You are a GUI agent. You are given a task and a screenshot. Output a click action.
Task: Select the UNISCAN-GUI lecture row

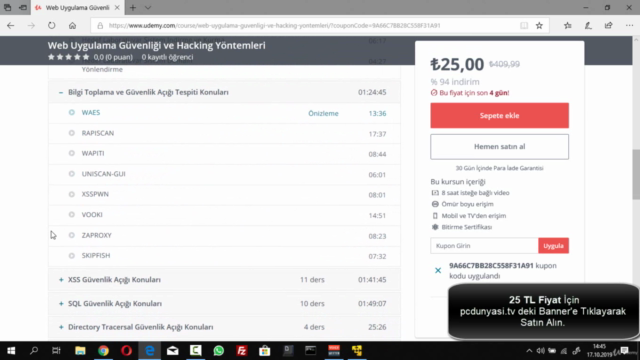coord(224,174)
